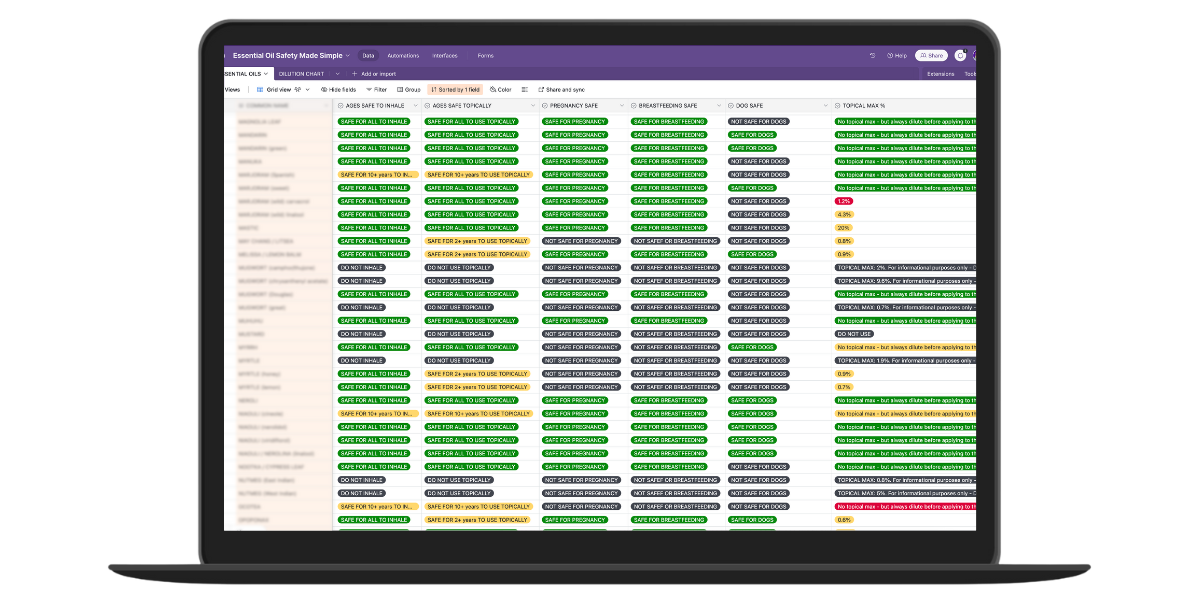Click Add or import button
Viewport: 1200px width, 600px height.
pyautogui.click(x=374, y=73)
